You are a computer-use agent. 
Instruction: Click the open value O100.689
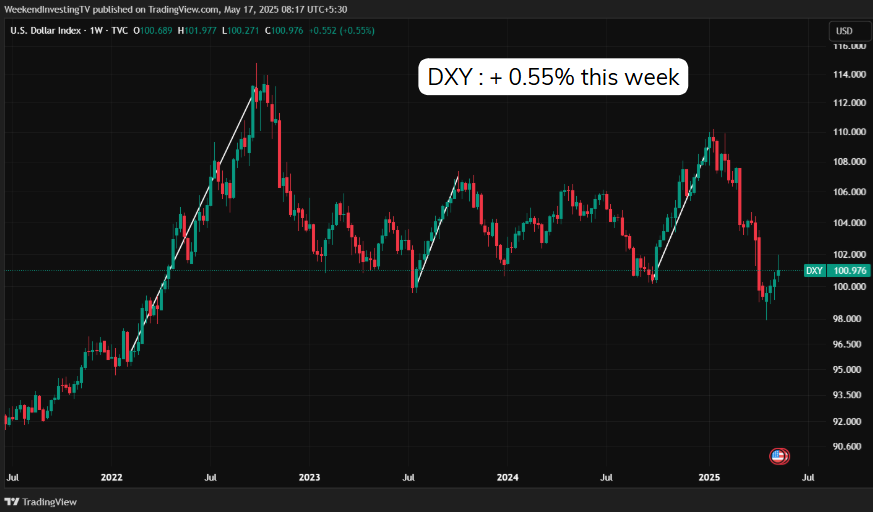click(x=153, y=31)
